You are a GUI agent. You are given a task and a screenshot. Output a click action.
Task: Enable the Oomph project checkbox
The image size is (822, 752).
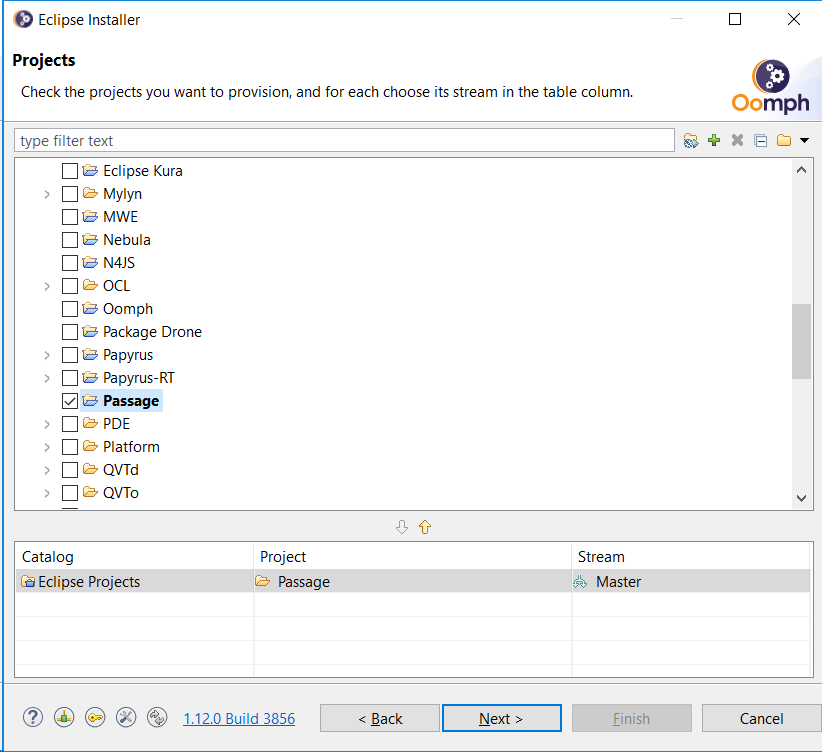pyautogui.click(x=70, y=309)
